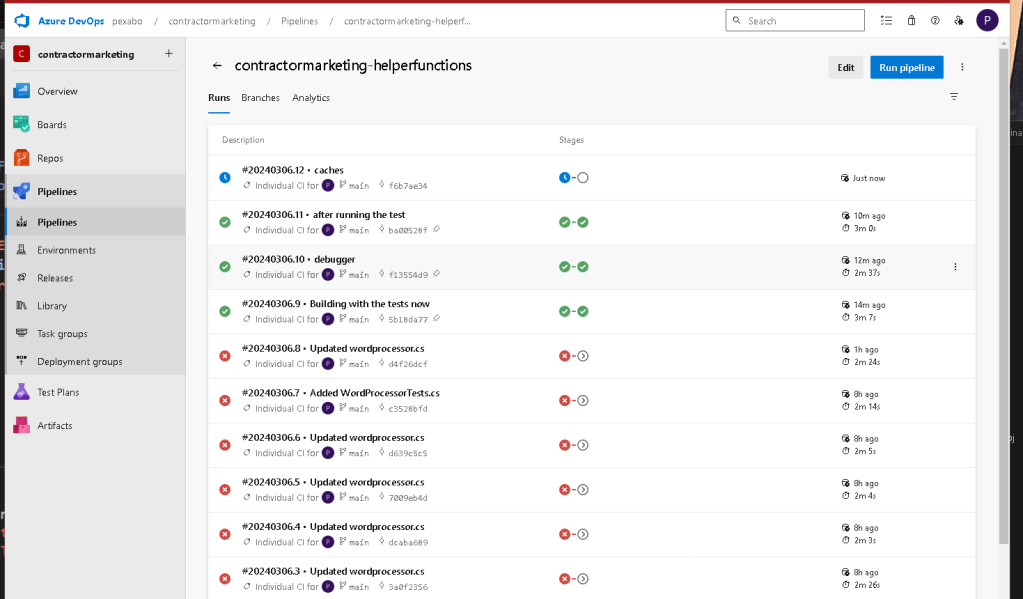Image resolution: width=1023 pixels, height=599 pixels.
Task: Click the Azure DevOps logo
Action: coord(22,21)
